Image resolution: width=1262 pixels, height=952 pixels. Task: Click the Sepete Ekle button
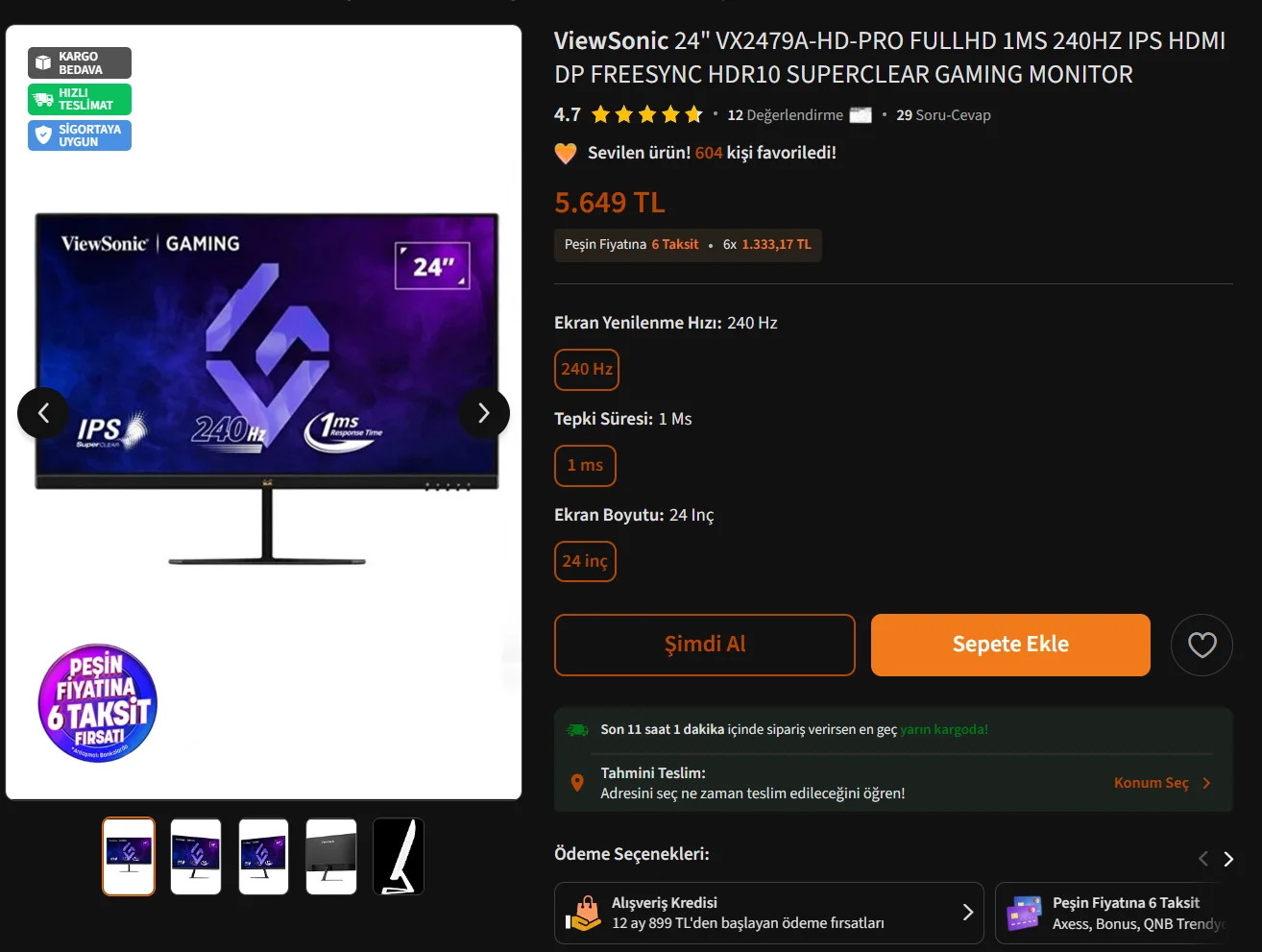[x=1010, y=645]
